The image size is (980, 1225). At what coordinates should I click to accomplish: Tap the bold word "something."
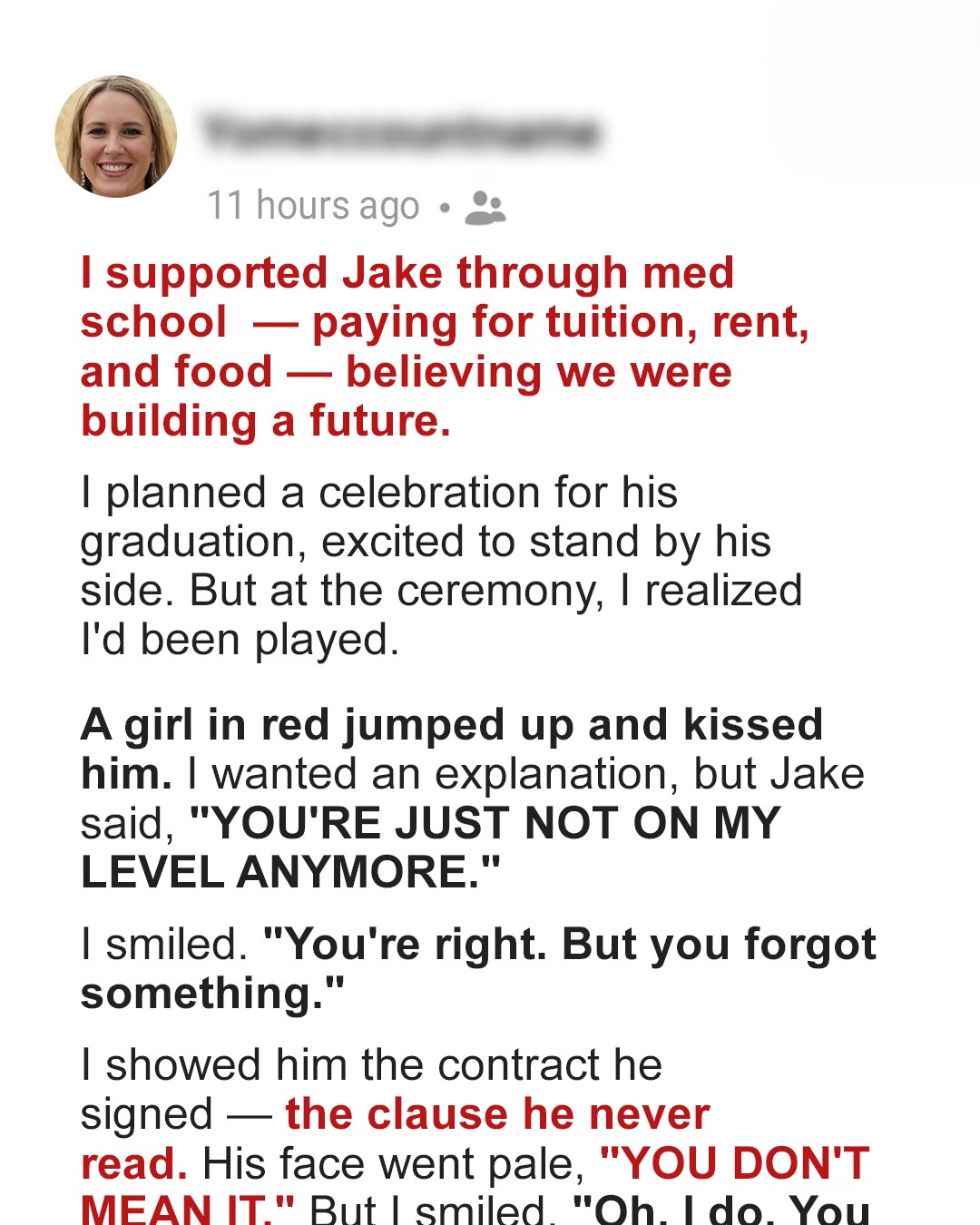click(x=213, y=994)
